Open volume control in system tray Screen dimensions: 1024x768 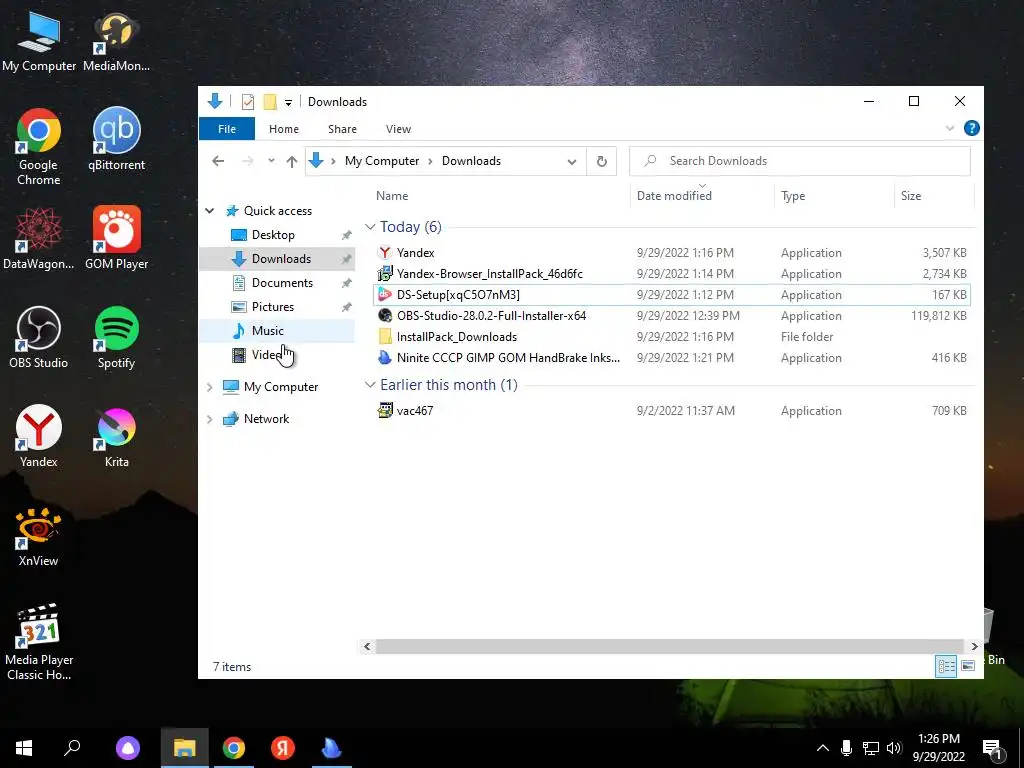894,748
